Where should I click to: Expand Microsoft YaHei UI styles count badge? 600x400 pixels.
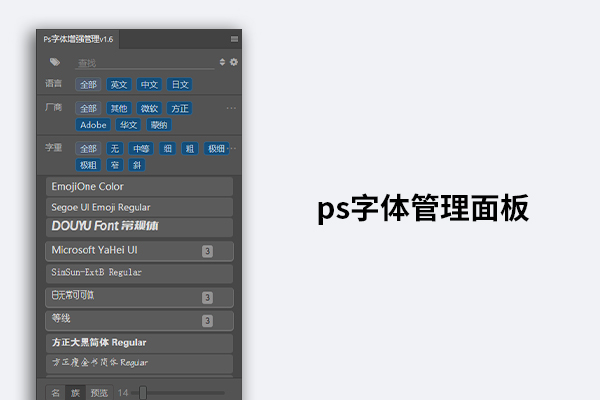[x=207, y=251]
